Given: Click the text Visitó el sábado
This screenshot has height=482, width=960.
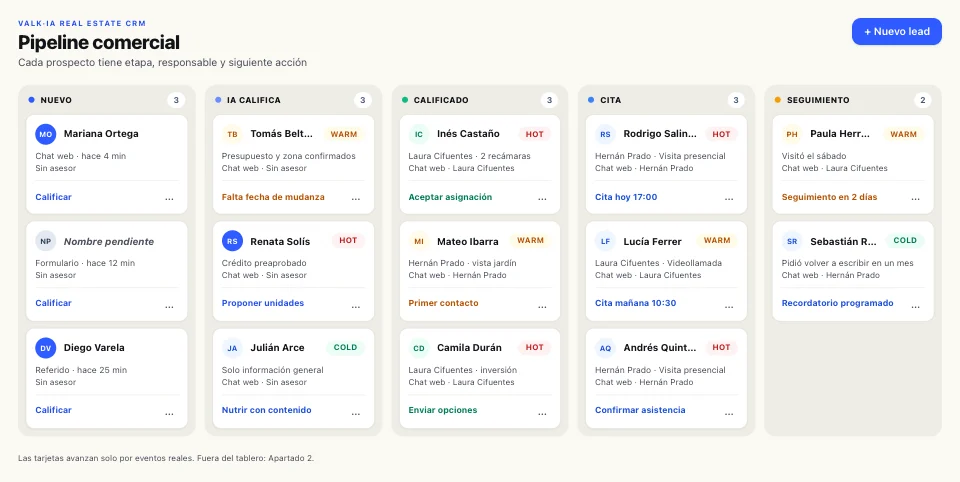Looking at the screenshot, I should tap(814, 156).
